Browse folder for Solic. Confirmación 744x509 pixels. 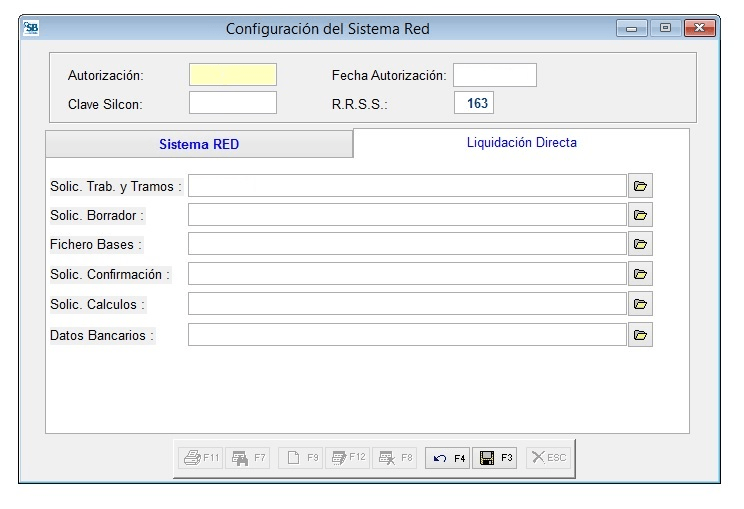coord(640,274)
